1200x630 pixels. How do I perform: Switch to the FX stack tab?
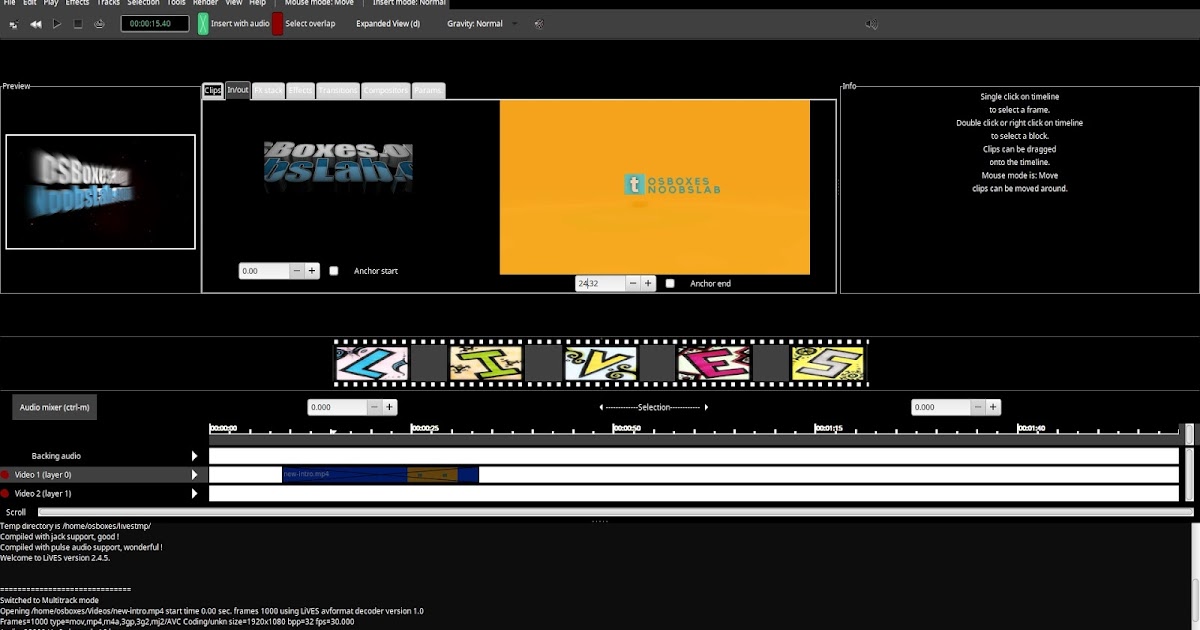pos(269,90)
